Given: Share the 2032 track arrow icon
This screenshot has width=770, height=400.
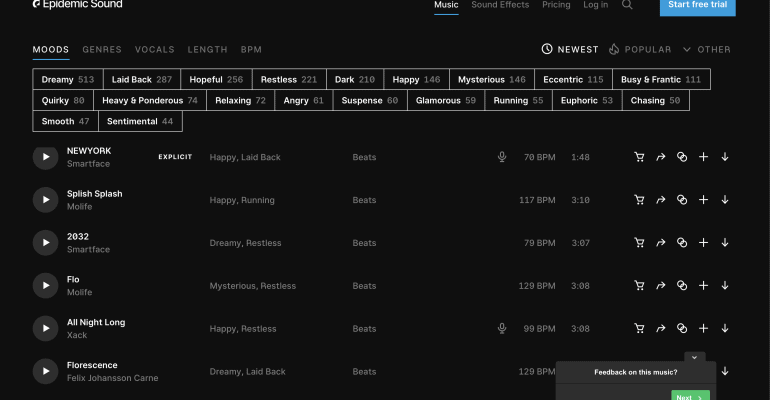Looking at the screenshot, I should tap(660, 242).
